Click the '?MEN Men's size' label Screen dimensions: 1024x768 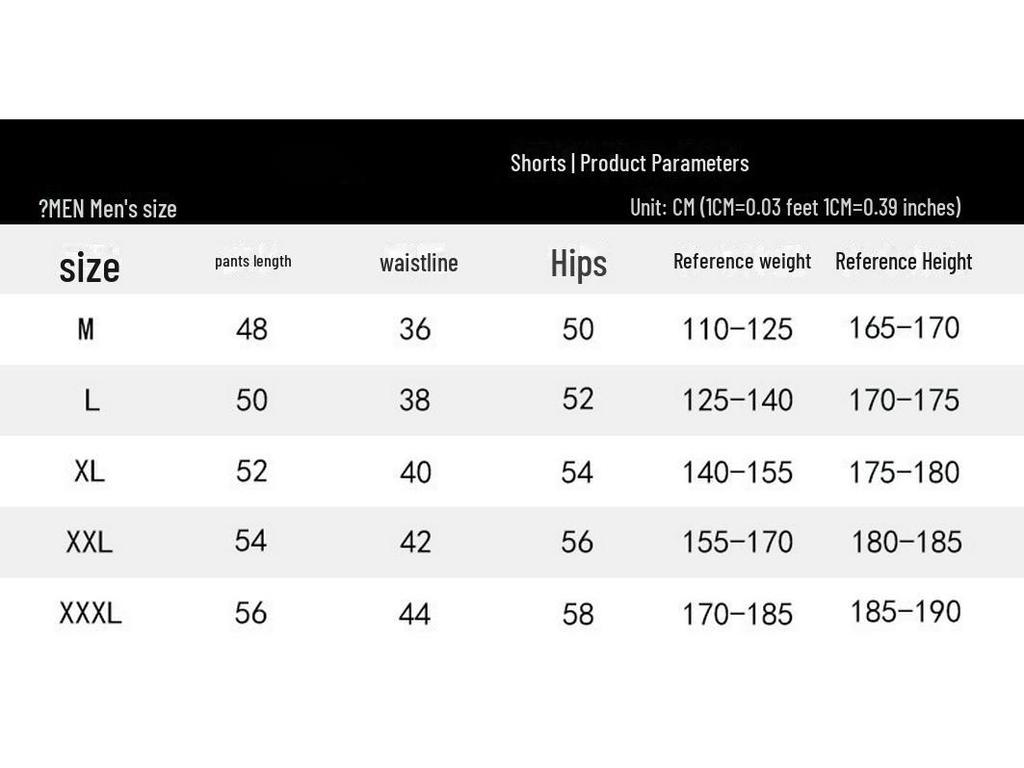click(108, 208)
